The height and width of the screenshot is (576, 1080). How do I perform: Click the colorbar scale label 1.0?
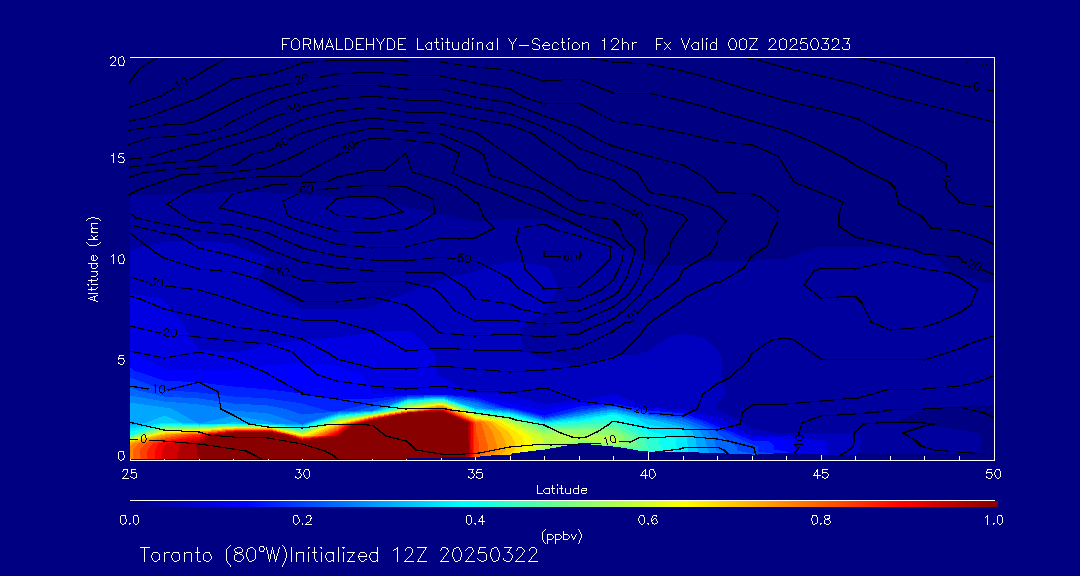point(992,520)
